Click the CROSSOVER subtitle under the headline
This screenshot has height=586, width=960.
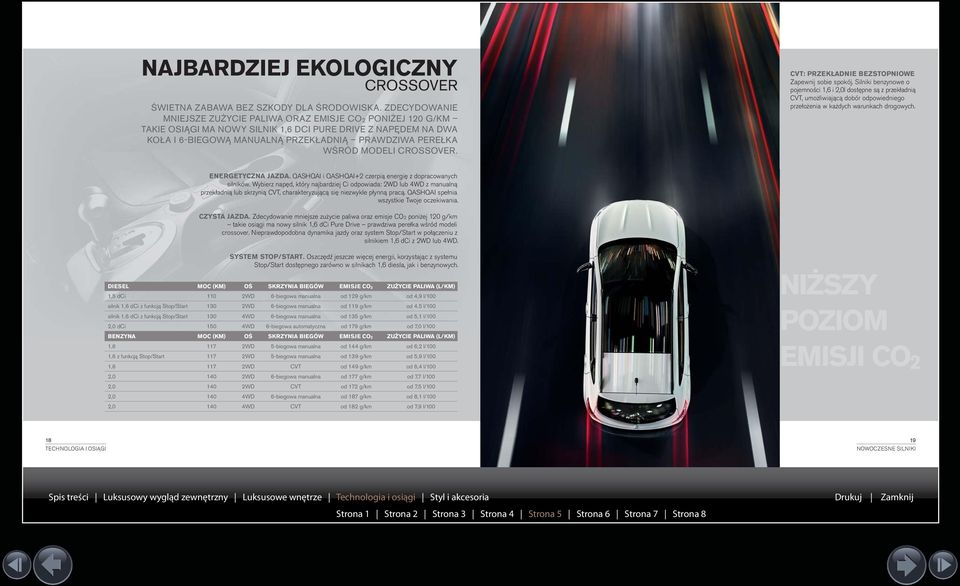coord(411,86)
